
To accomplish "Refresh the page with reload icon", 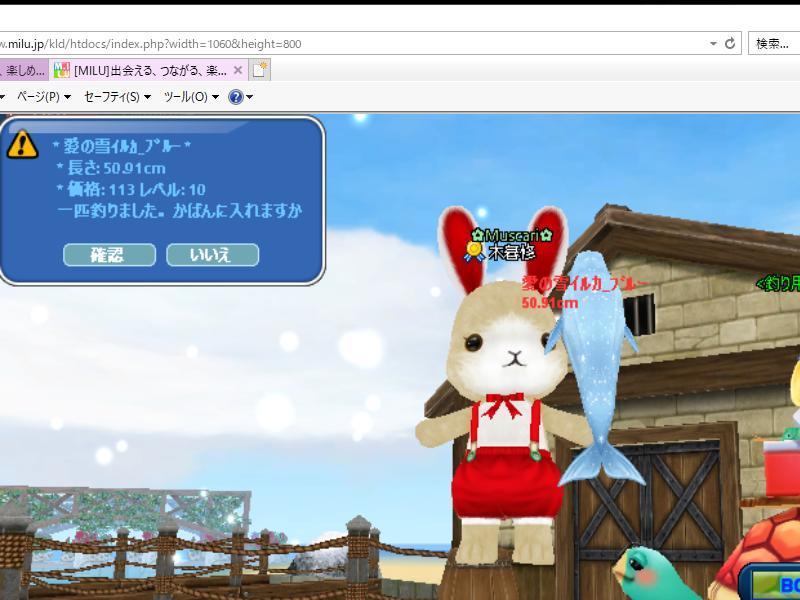I will (730, 44).
